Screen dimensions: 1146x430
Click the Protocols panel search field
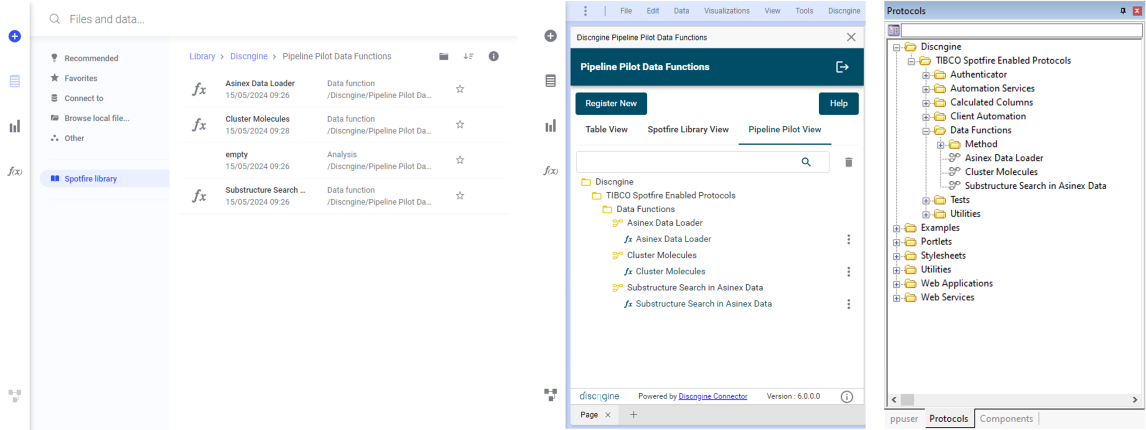coord(1020,31)
